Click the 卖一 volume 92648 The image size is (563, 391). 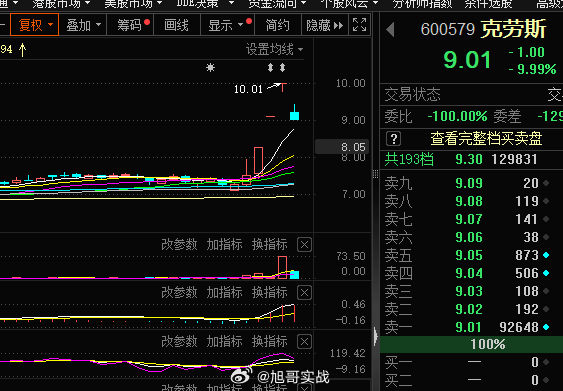pyautogui.click(x=519, y=327)
